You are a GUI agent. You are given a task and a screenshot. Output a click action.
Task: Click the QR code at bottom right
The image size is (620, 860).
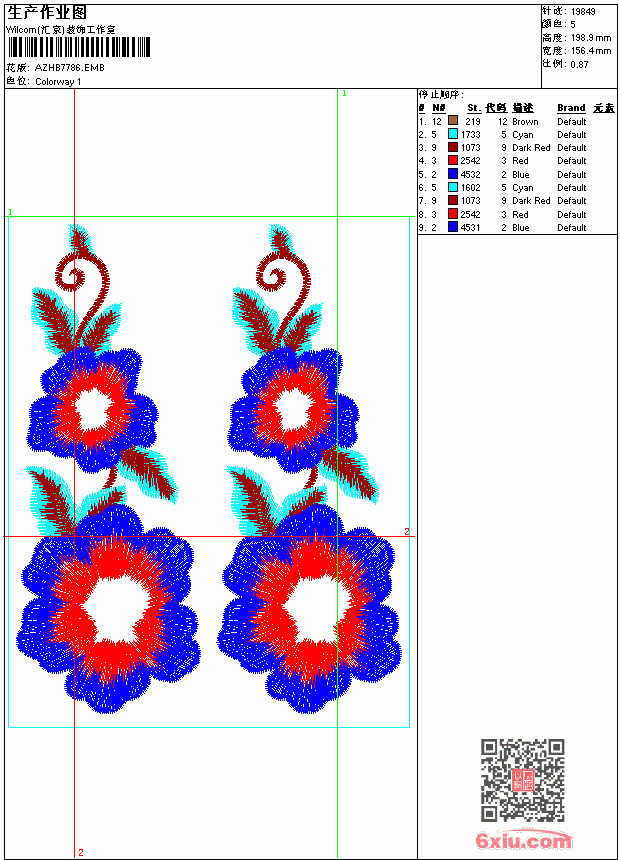click(523, 779)
